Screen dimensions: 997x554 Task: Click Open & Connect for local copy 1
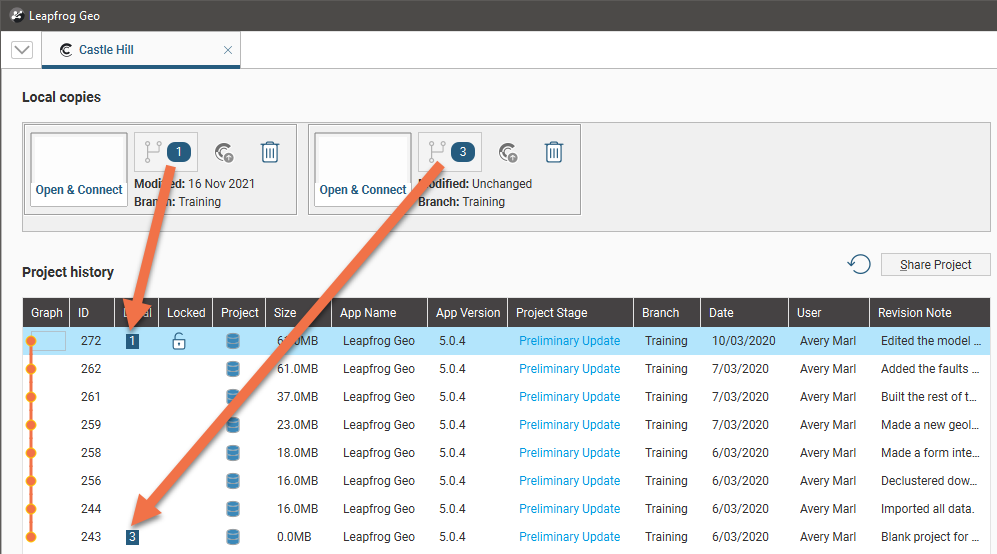(79, 169)
